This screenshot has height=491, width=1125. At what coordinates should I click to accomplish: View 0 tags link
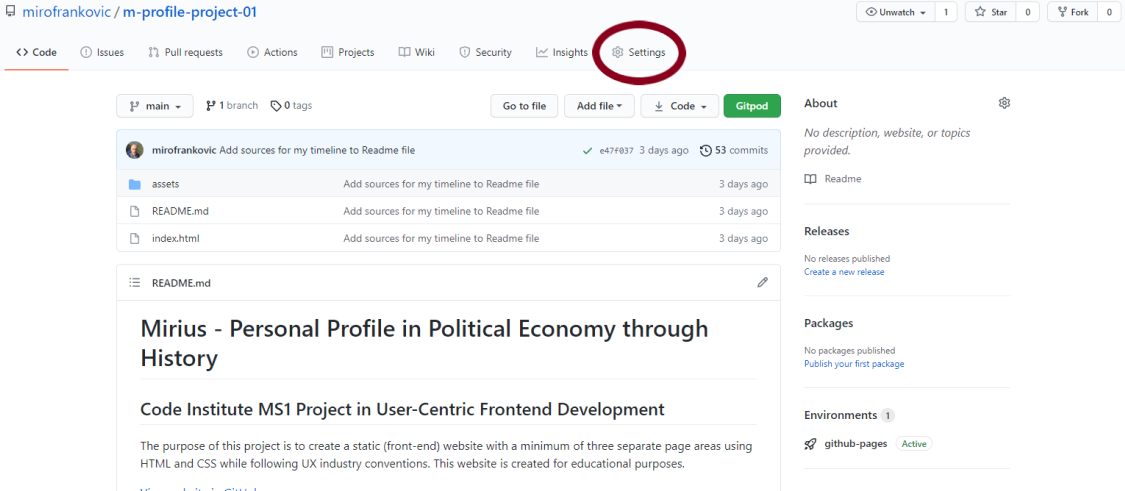click(x=291, y=106)
